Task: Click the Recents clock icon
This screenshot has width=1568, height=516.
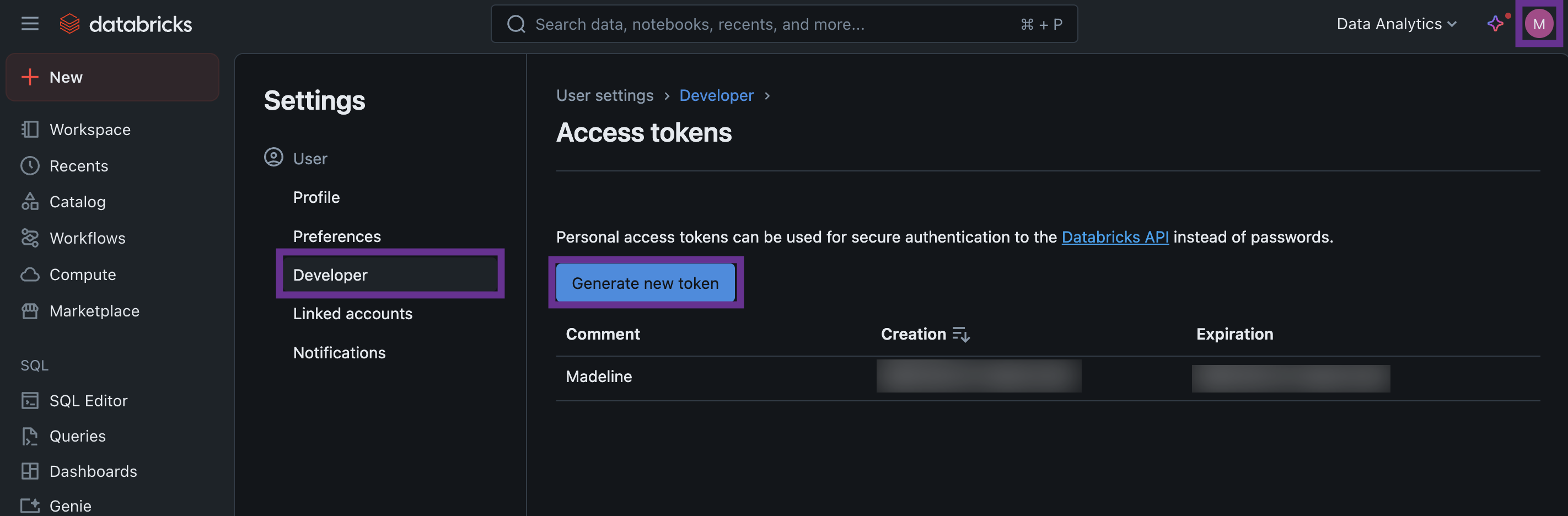Action: tap(30, 165)
